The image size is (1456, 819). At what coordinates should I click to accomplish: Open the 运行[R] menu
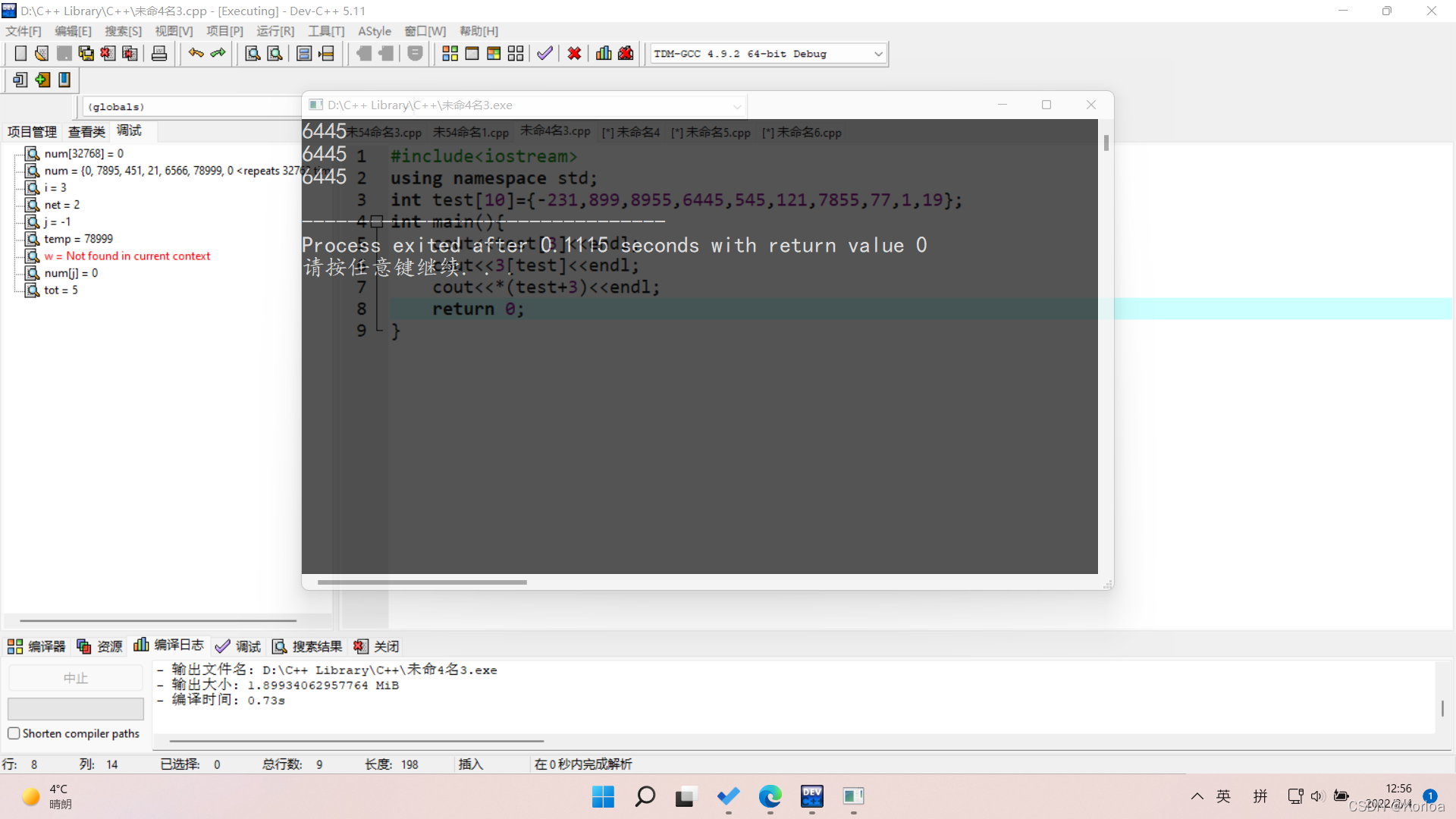point(275,31)
